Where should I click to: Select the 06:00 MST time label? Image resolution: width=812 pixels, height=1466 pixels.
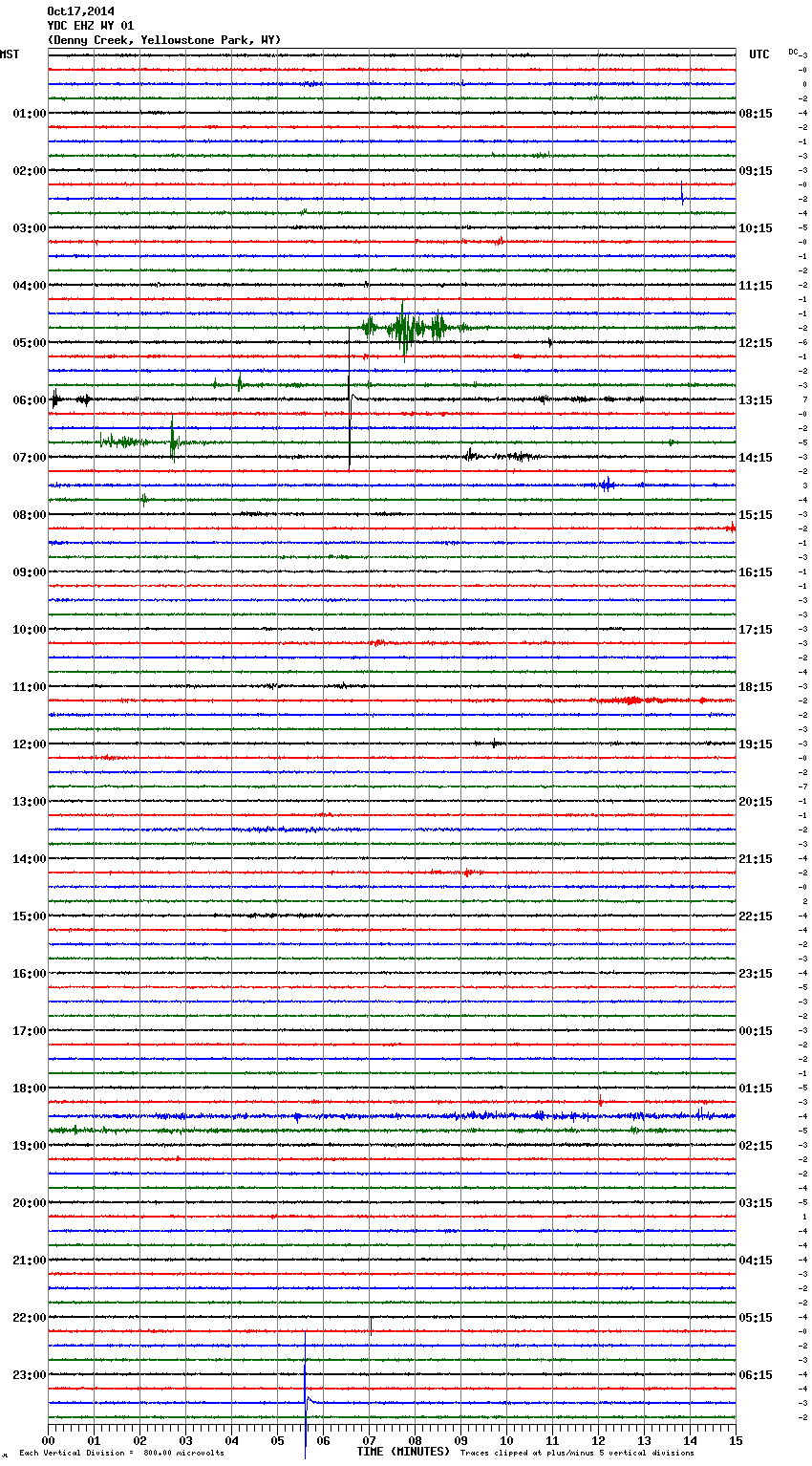click(30, 400)
